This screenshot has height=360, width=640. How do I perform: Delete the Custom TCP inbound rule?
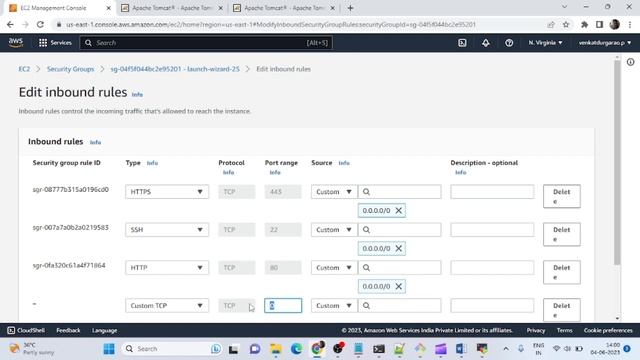(562, 310)
